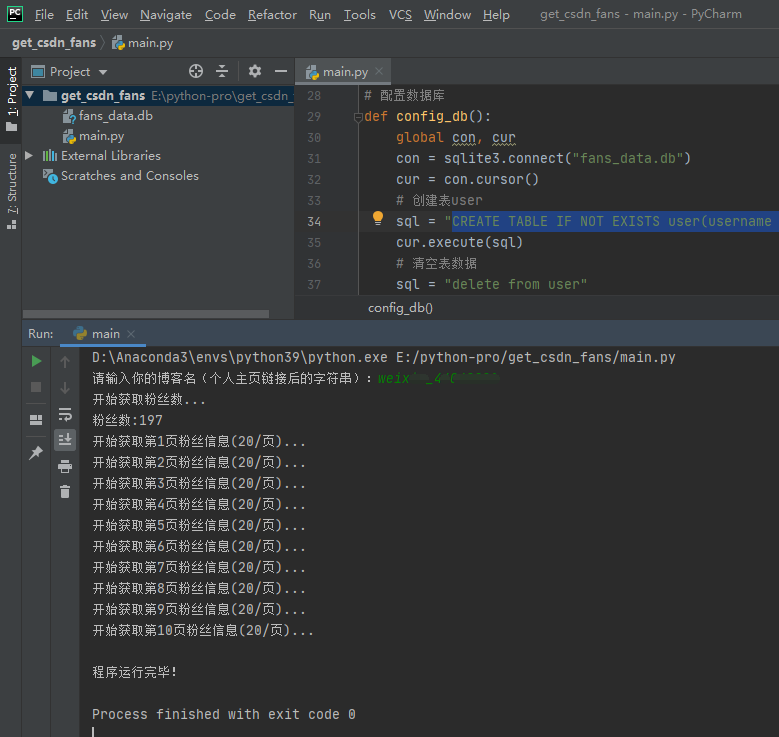Click Restore Layout icon in Run toolbar
Image resolution: width=779 pixels, height=737 pixels.
point(36,420)
